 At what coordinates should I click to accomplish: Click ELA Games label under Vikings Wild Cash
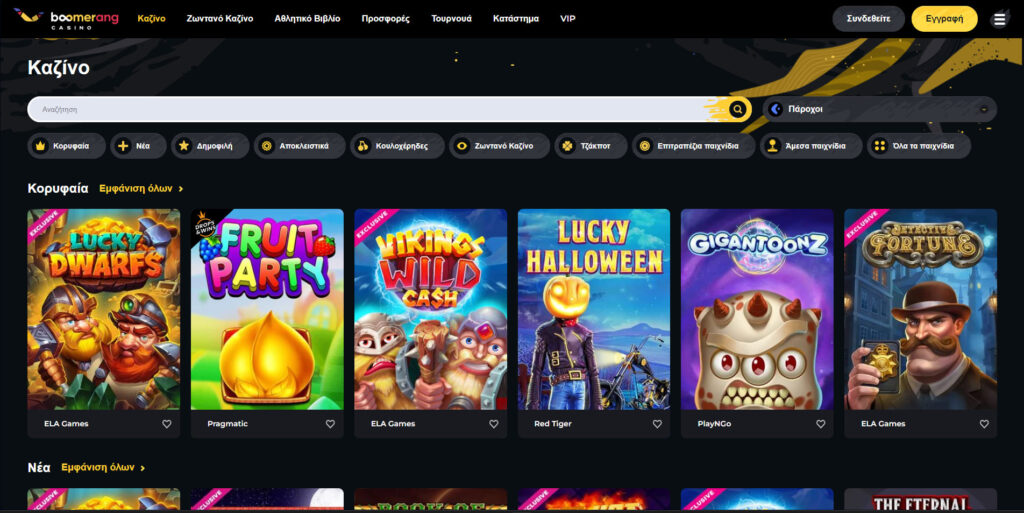point(392,424)
